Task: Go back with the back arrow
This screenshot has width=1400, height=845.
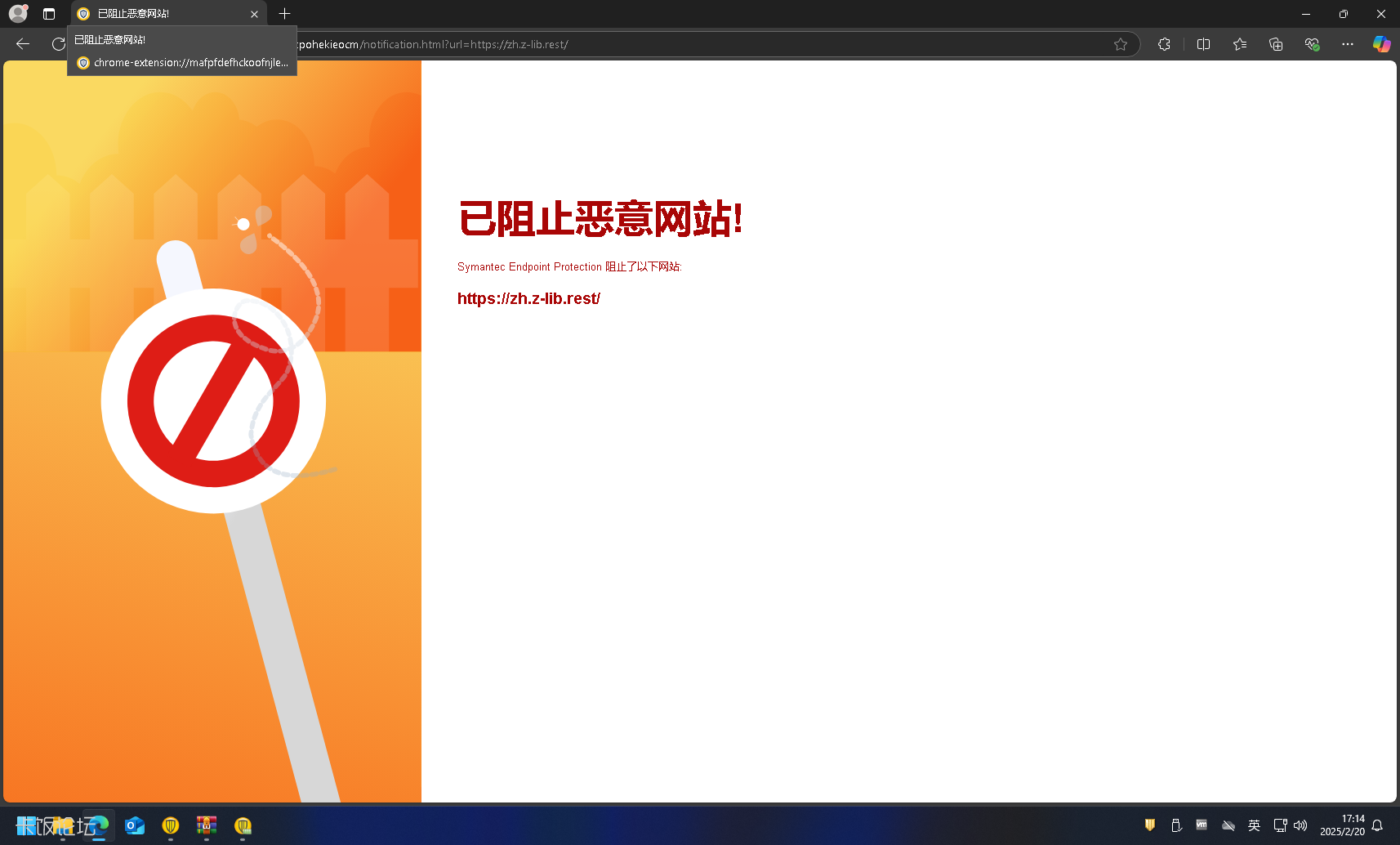Action: [x=23, y=44]
